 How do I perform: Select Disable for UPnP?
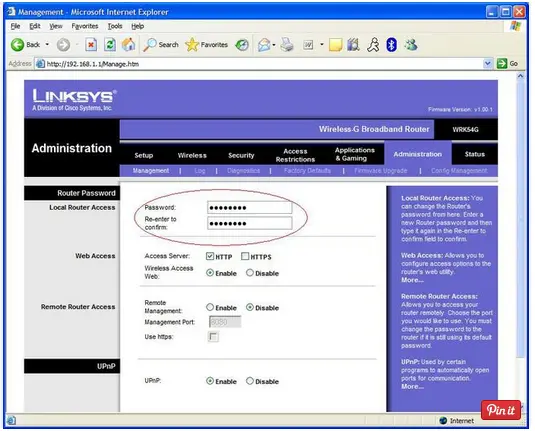coord(250,381)
